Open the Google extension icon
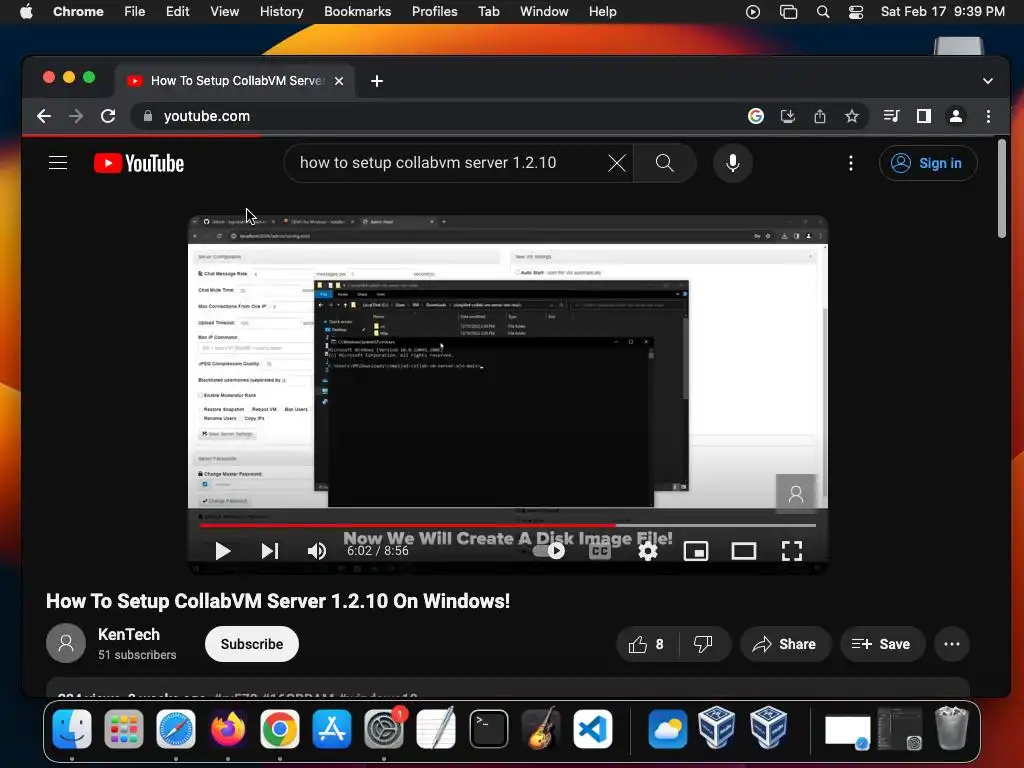Screen dimensions: 1024x768 [x=756, y=116]
